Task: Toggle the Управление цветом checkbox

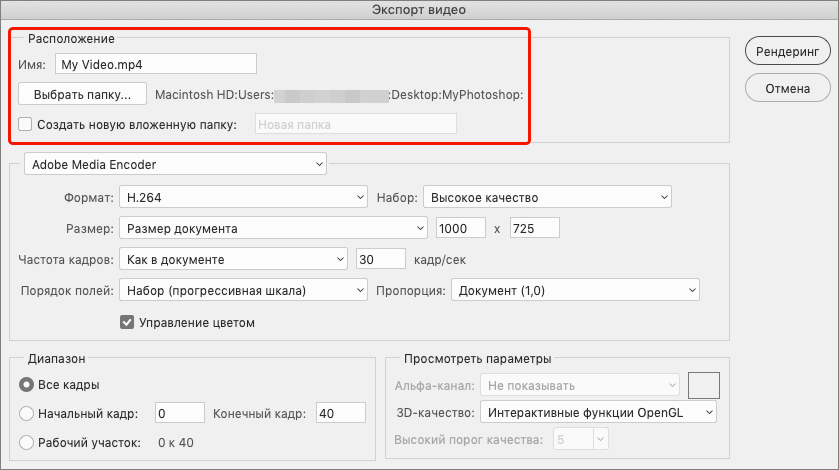Action: pyautogui.click(x=127, y=322)
